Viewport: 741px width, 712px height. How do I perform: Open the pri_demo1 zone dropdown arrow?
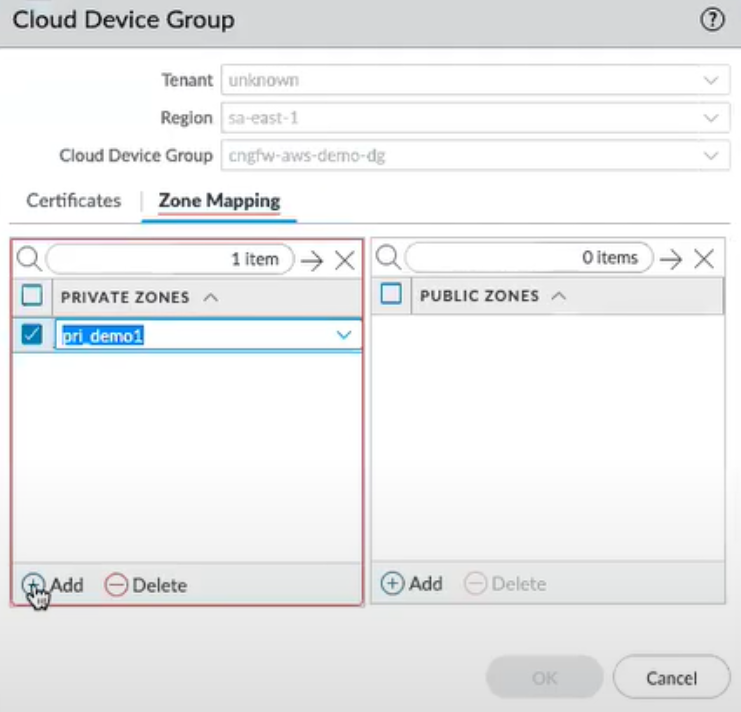[345, 336]
